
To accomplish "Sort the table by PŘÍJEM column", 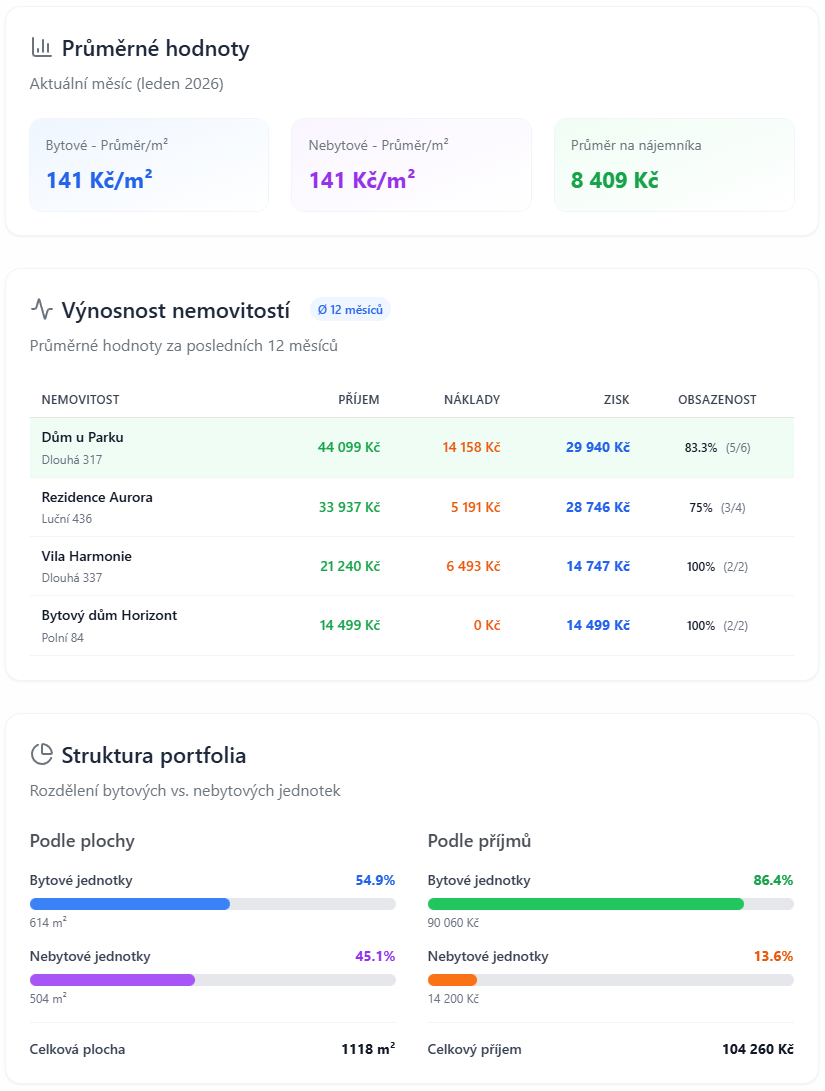I will tap(359, 399).
